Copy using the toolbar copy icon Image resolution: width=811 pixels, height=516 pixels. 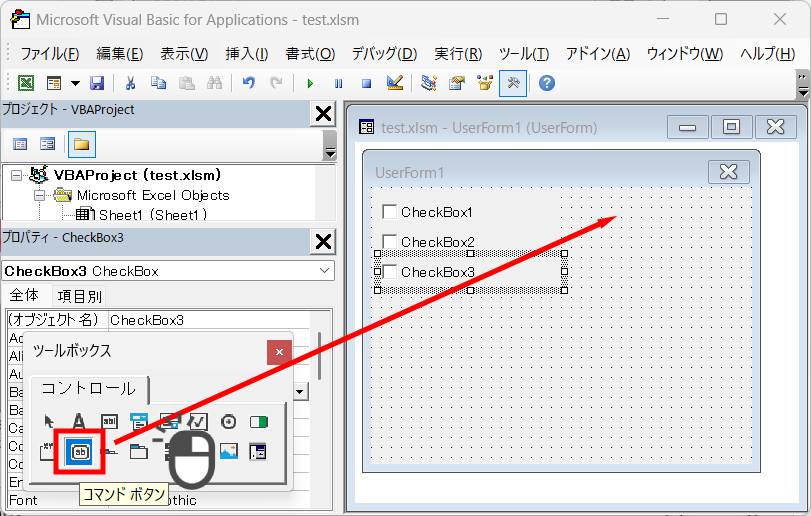tap(158, 83)
